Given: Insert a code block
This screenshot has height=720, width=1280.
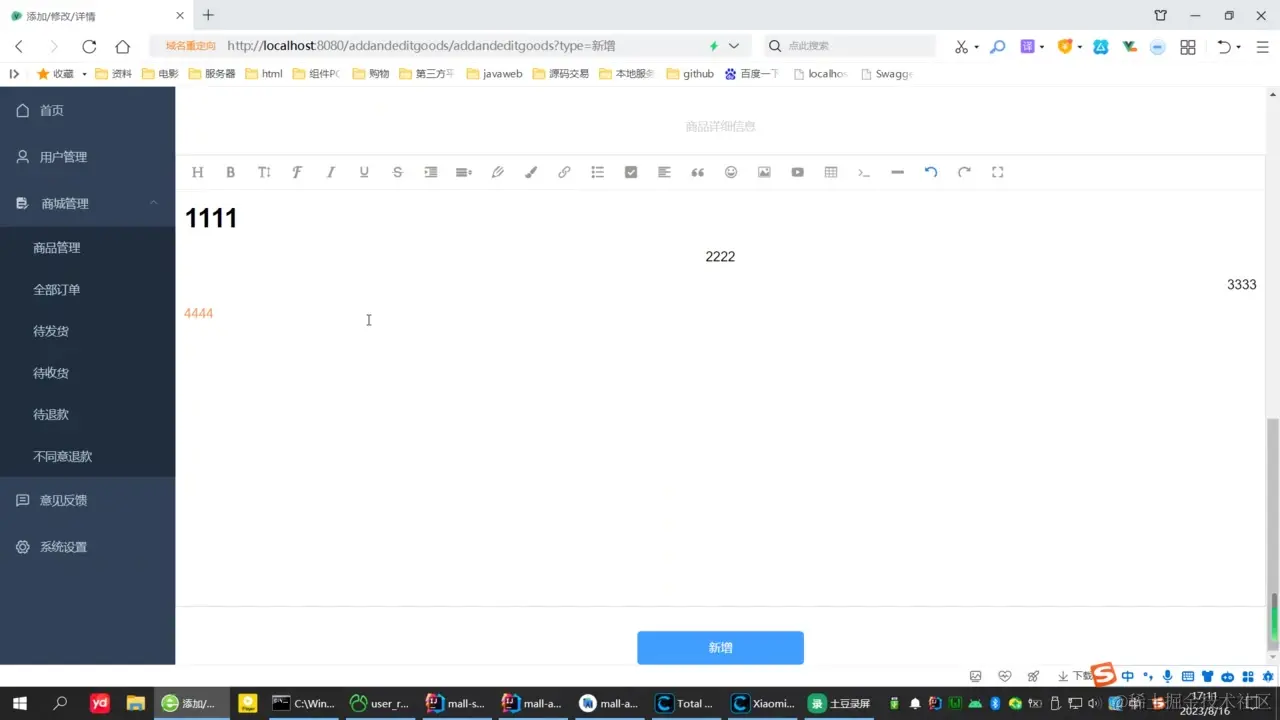Looking at the screenshot, I should pyautogui.click(x=864, y=172).
